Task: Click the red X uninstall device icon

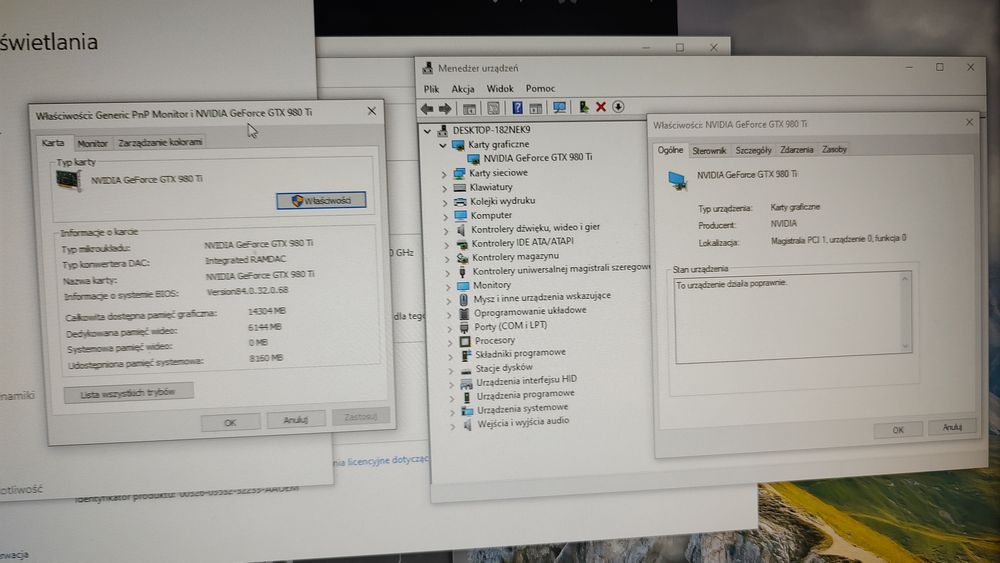Action: 601,107
